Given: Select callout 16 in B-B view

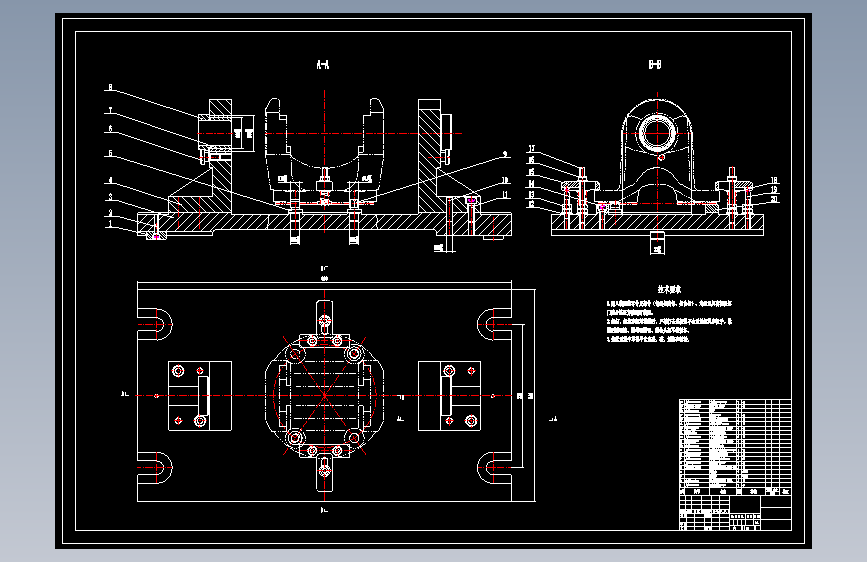Looking at the screenshot, I should [x=531, y=160].
